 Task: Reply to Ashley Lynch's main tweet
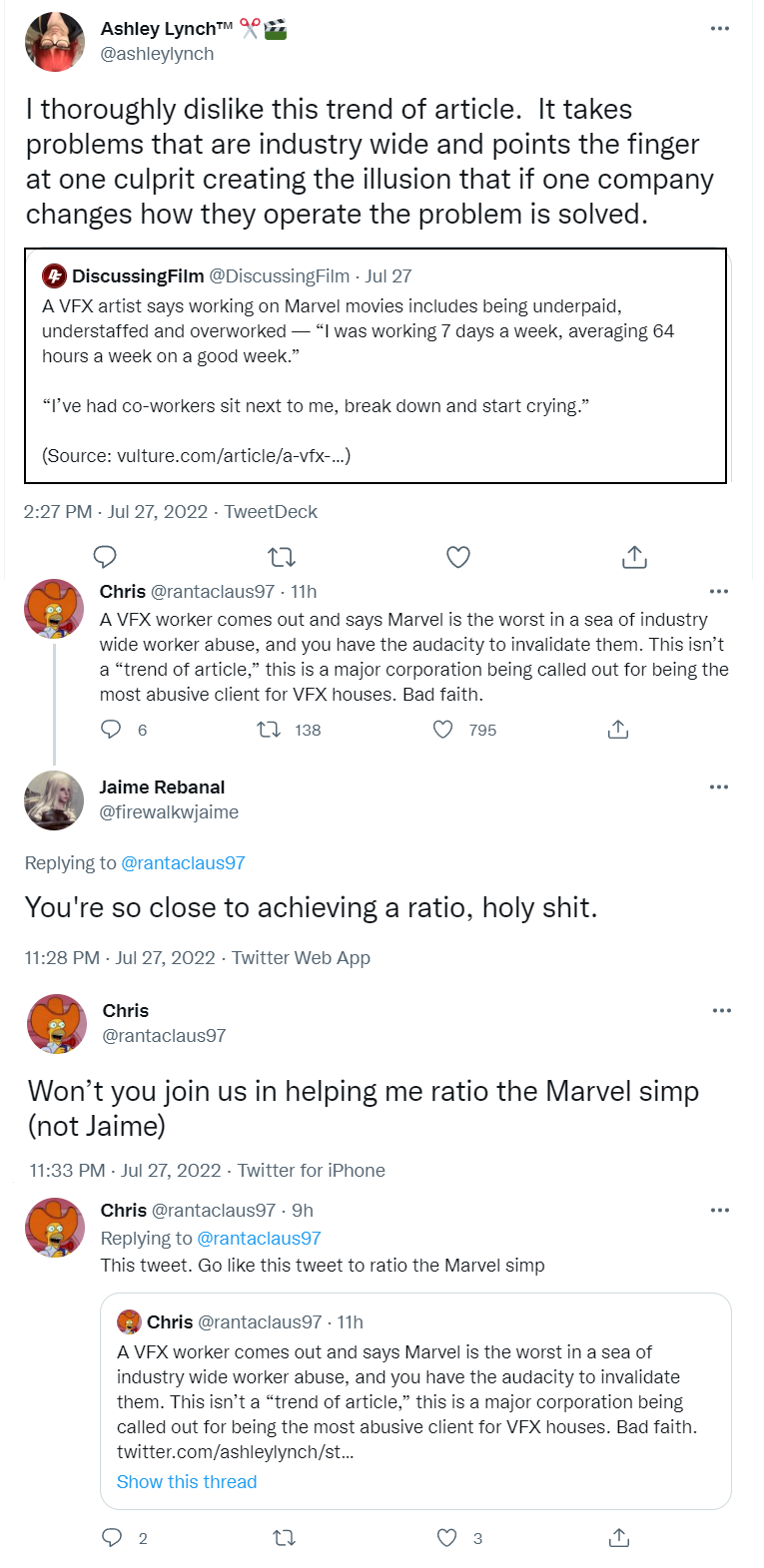[x=105, y=557]
